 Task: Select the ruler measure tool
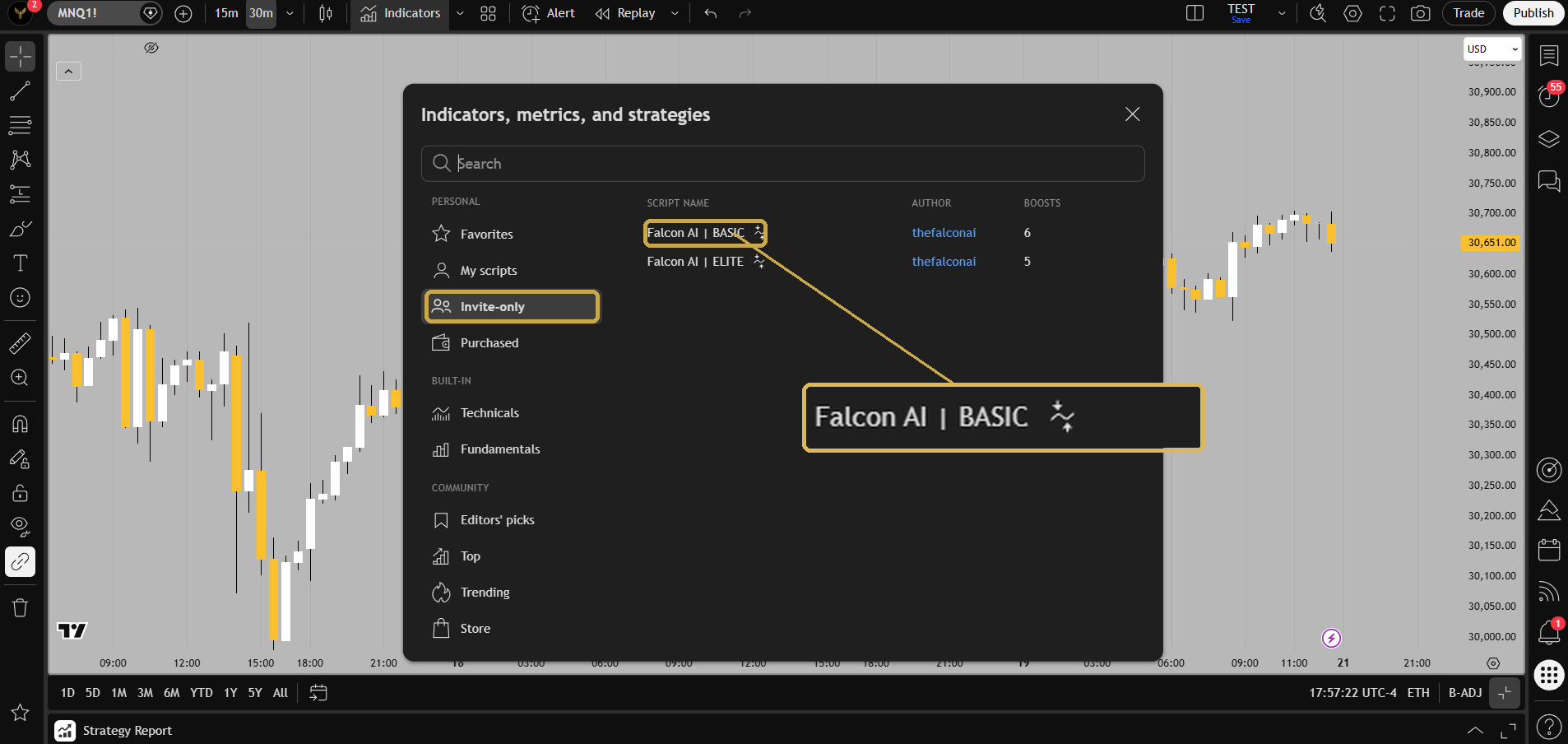[x=20, y=343]
